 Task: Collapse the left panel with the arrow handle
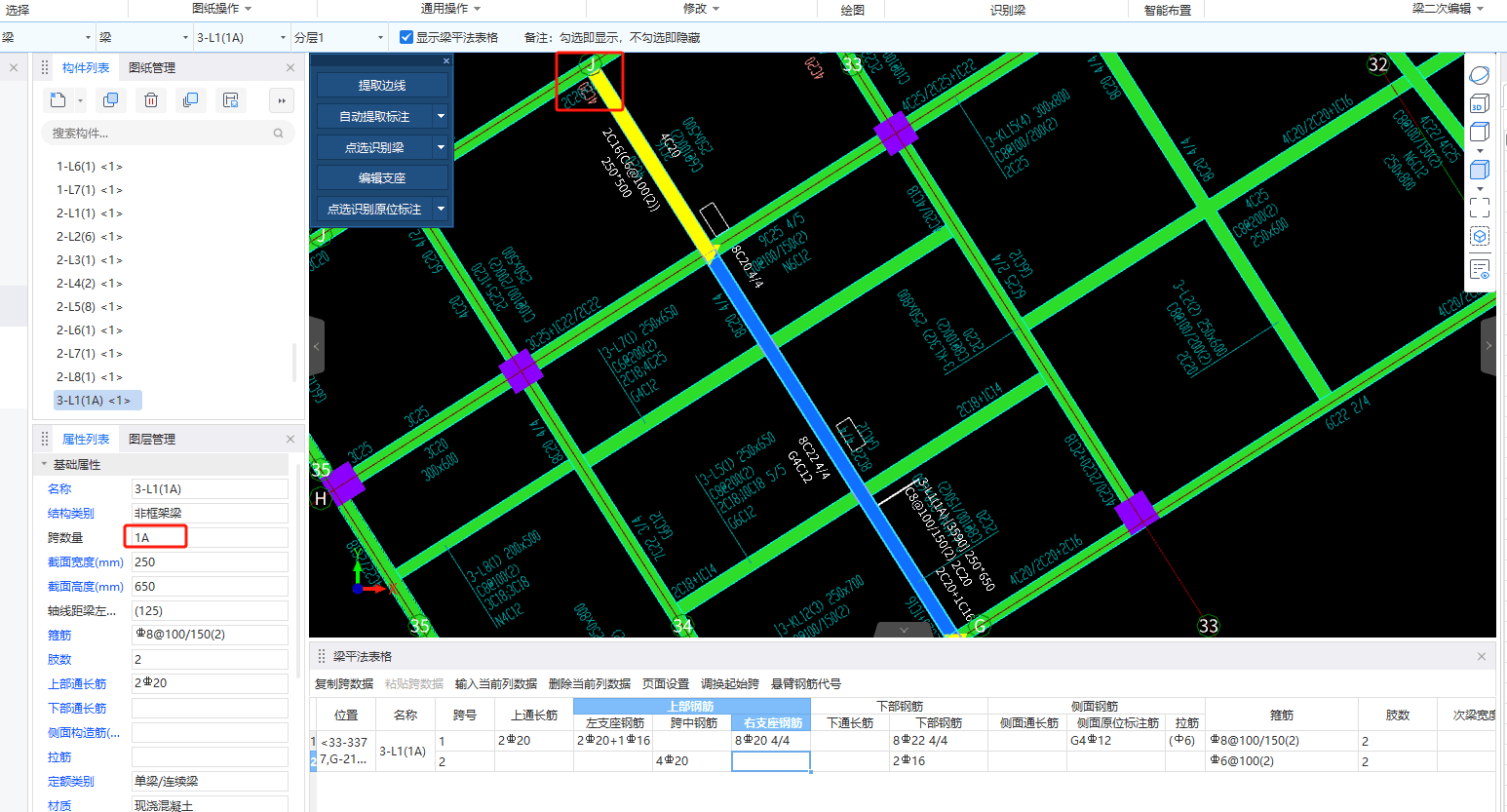click(317, 346)
